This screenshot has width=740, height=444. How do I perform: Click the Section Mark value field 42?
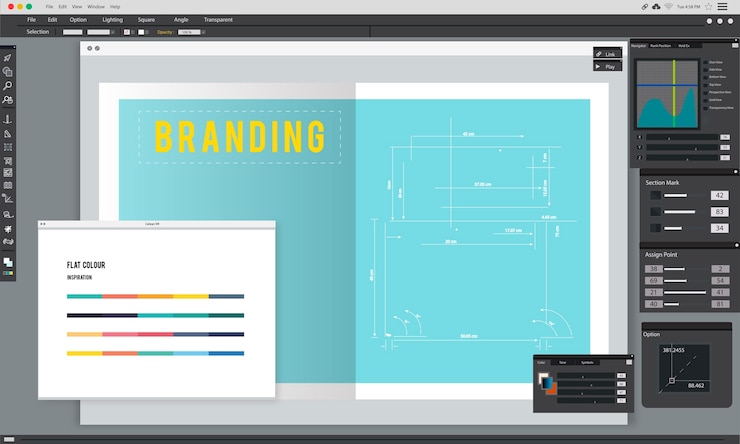(x=719, y=195)
